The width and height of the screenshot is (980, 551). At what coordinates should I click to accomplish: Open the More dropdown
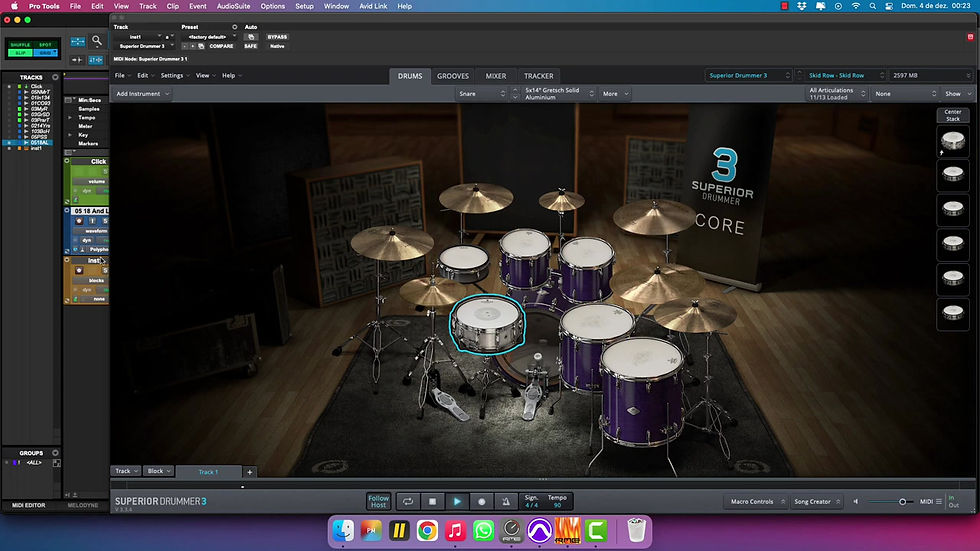(615, 94)
